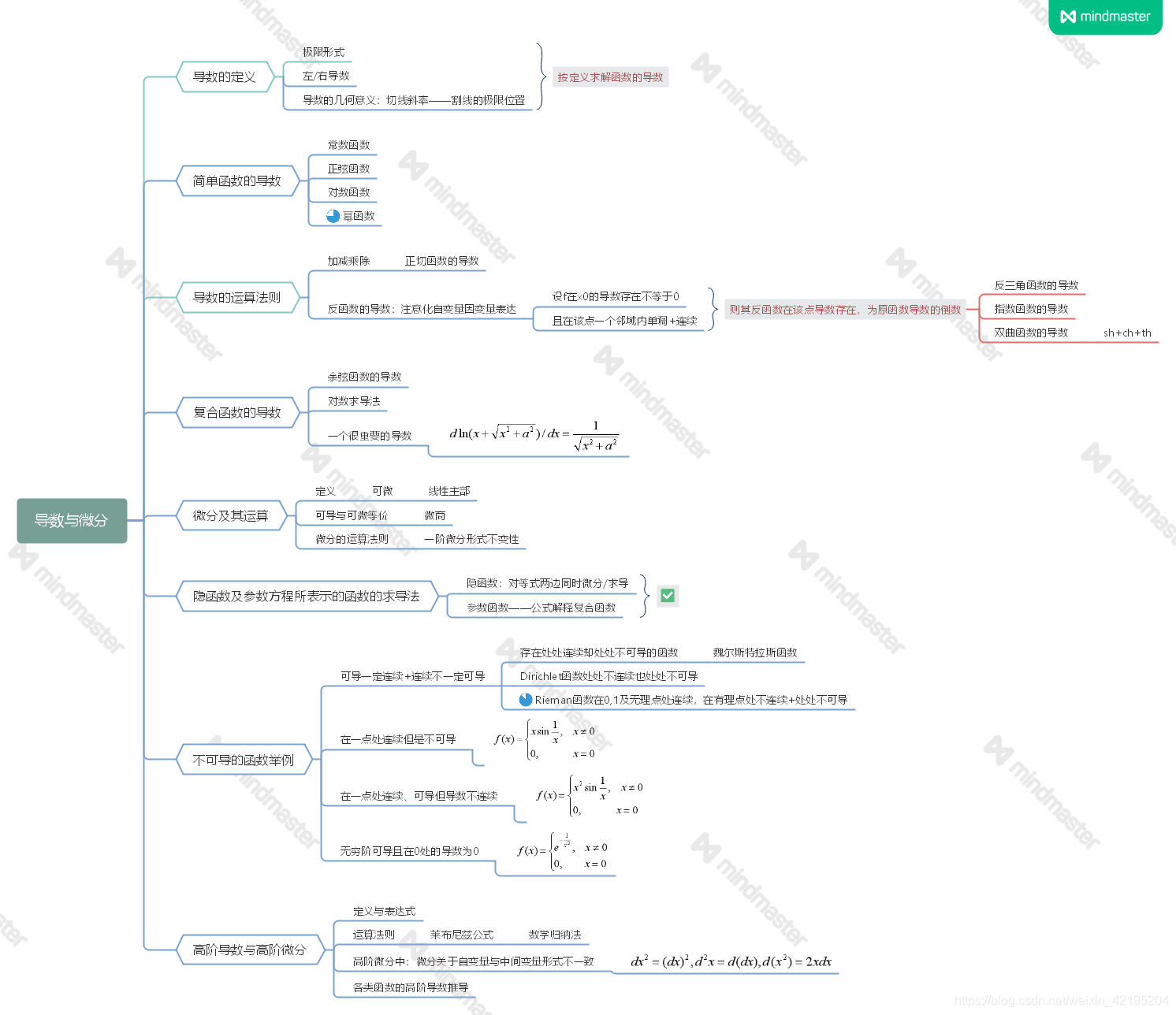
Task: Click the subtopic 反三角函数的导数
Action: click(x=1036, y=285)
